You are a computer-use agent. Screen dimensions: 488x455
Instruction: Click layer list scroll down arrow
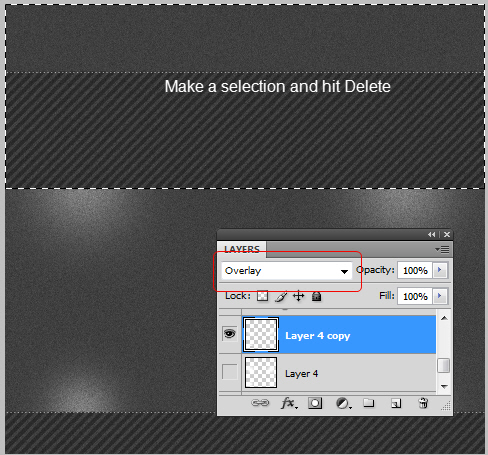[x=444, y=386]
